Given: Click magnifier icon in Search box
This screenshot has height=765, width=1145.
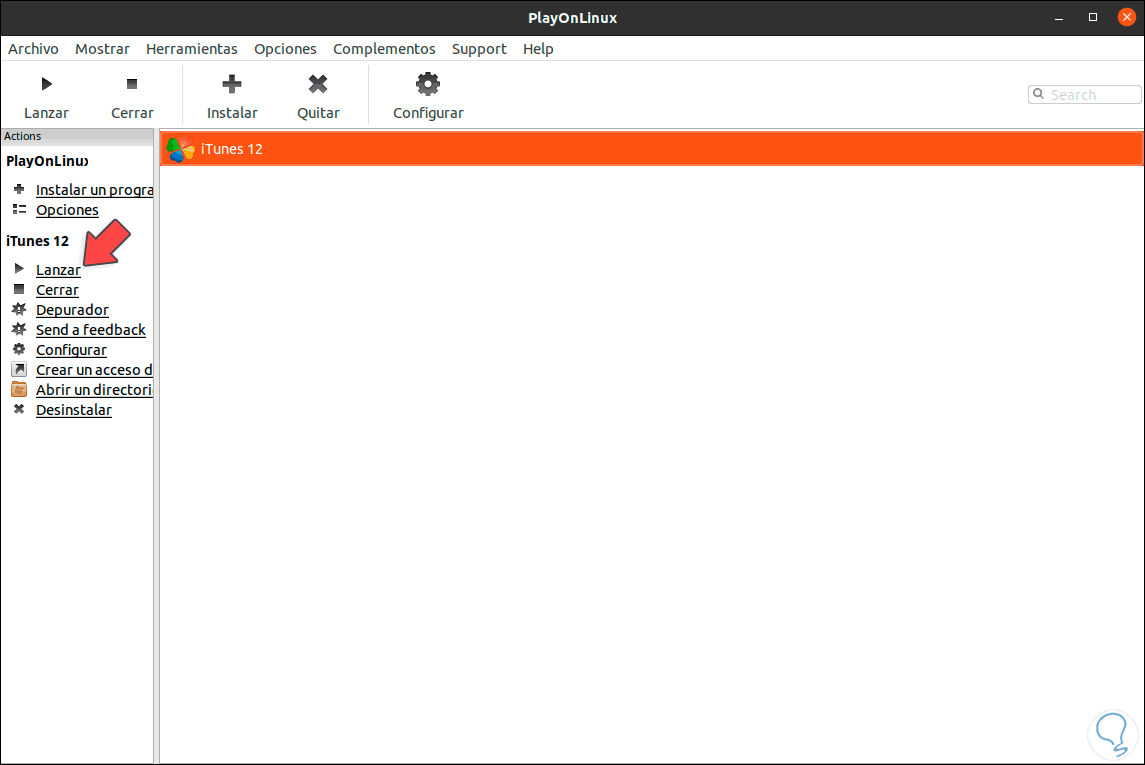Looking at the screenshot, I should point(1038,94).
